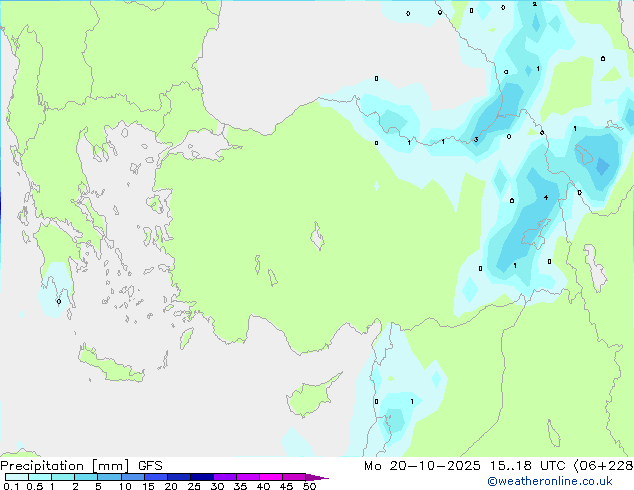Screen dimensions: 634x490
Task: Click the weatheronline.co.uk copyright link
Action: click(x=549, y=481)
